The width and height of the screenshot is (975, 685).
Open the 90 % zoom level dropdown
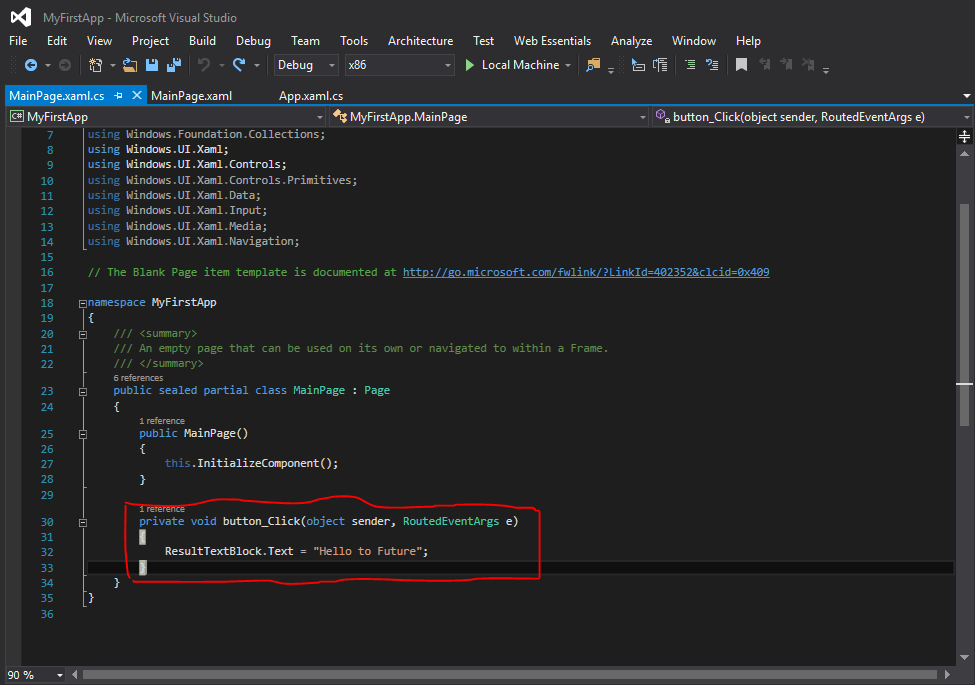coord(60,675)
